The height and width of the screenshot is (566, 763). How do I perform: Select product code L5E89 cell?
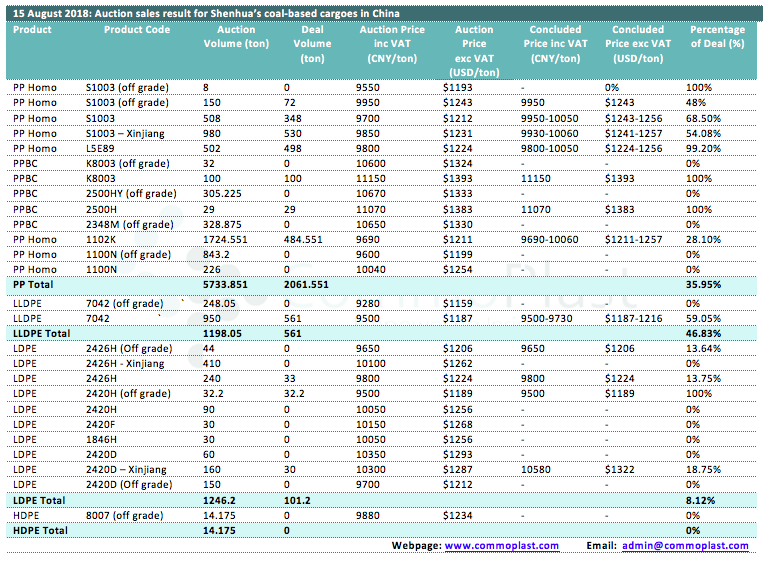pyautogui.click(x=102, y=148)
